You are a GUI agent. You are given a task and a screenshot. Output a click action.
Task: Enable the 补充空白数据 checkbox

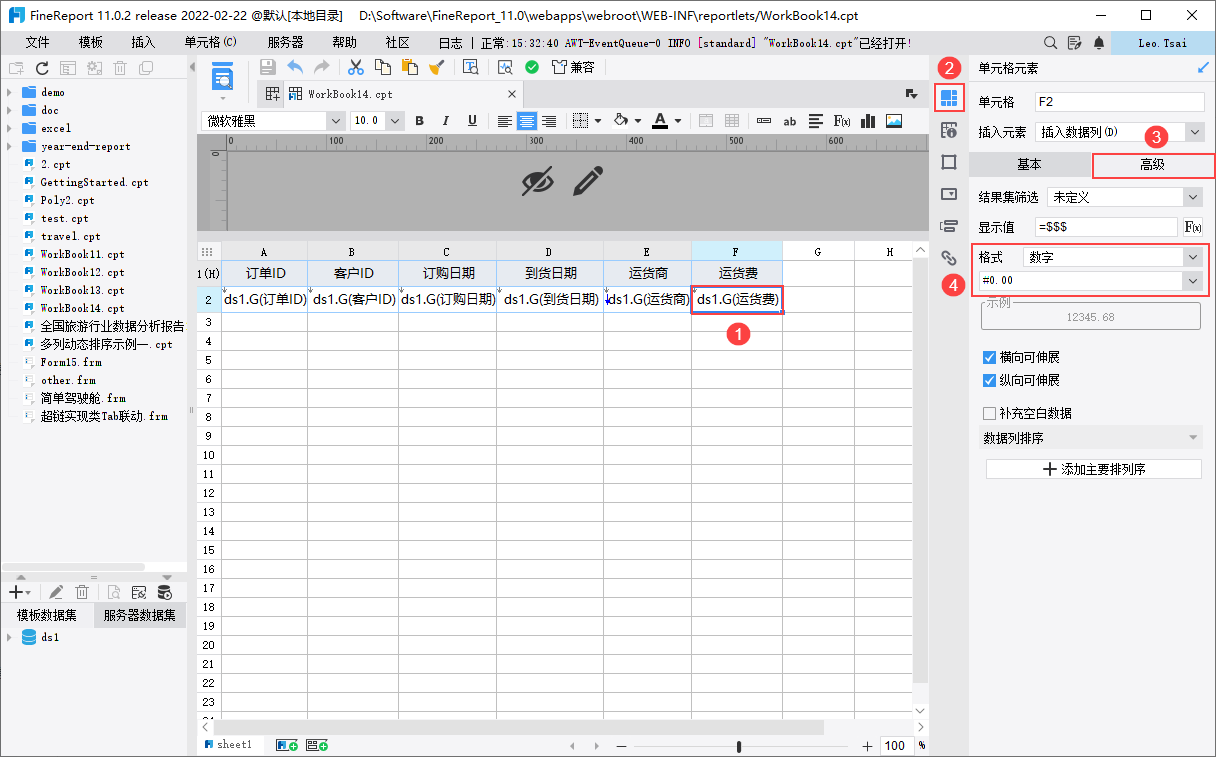tap(990, 413)
